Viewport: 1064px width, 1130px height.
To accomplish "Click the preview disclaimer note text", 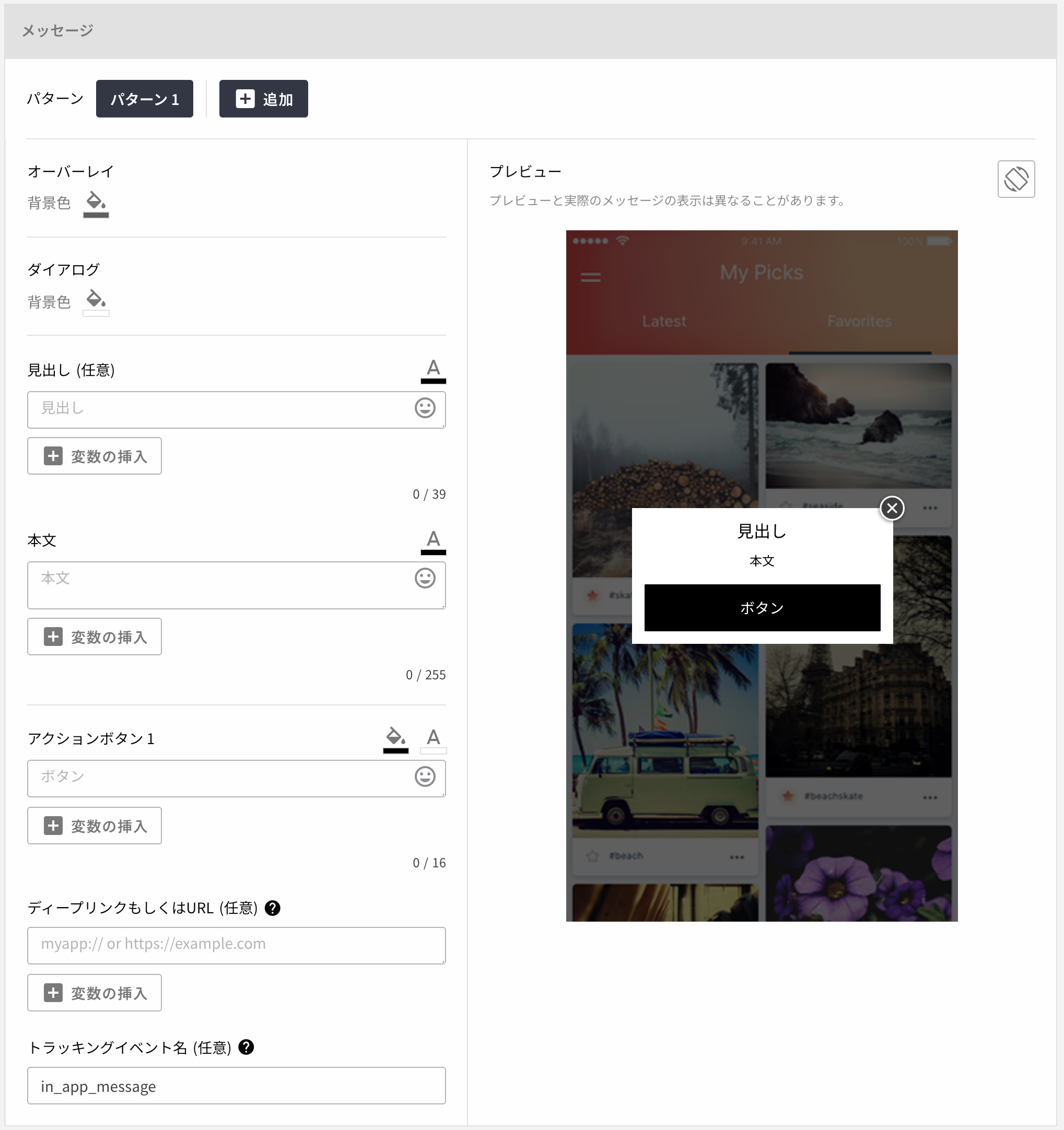I will 669,201.
